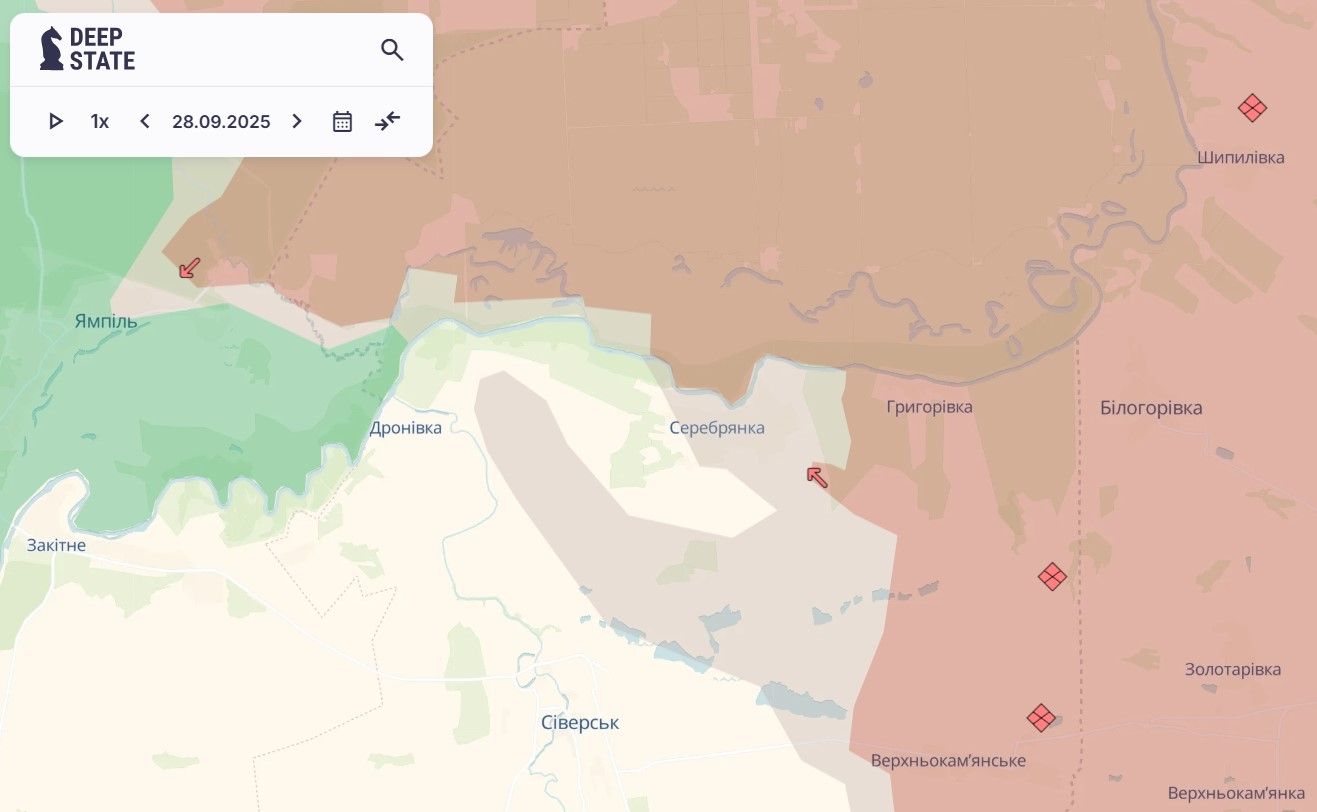Click the Золотарівка settlement label
The width and height of the screenshot is (1317, 812).
click(x=1232, y=669)
